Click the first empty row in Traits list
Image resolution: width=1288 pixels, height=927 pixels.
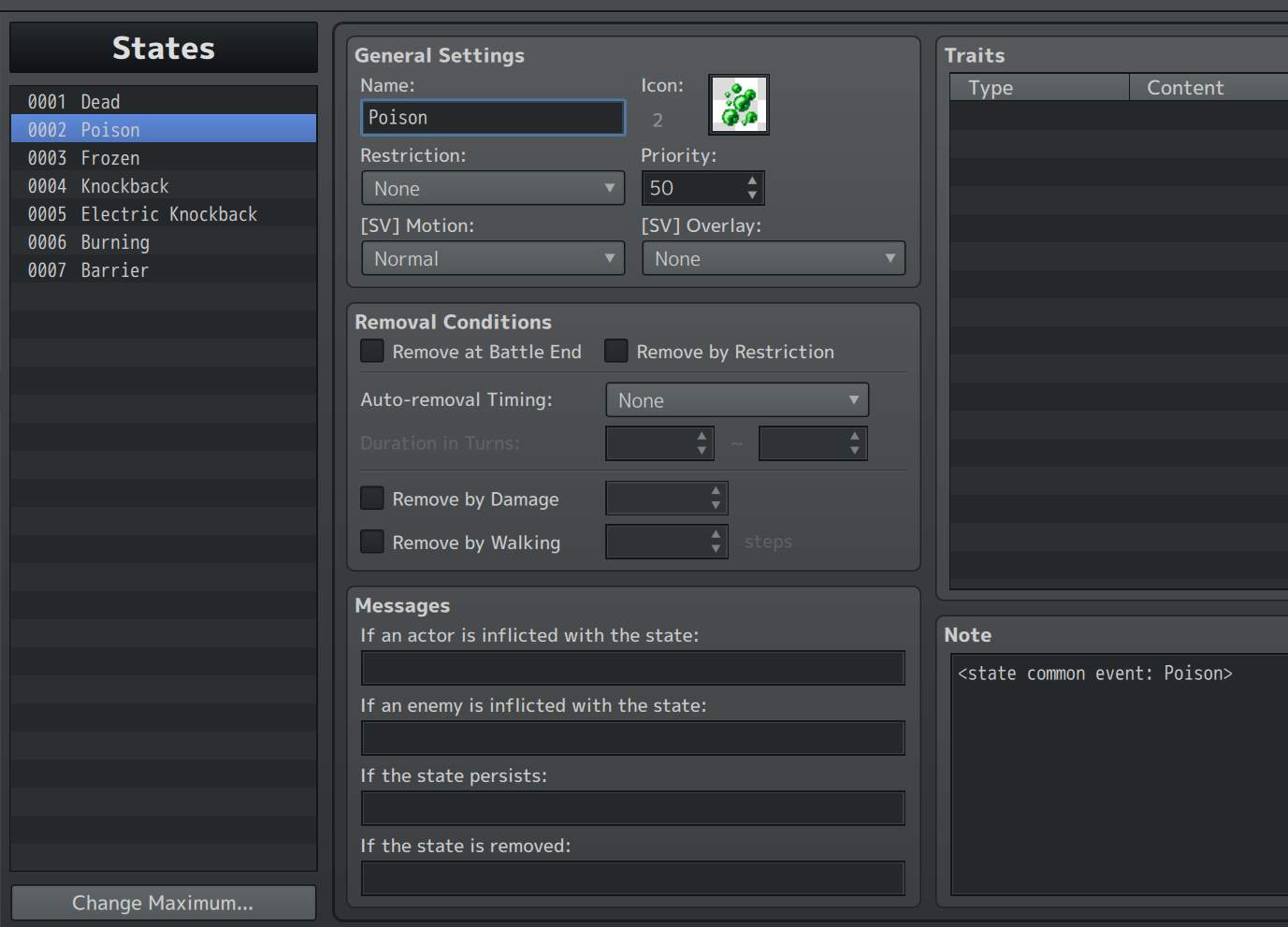click(1119, 115)
